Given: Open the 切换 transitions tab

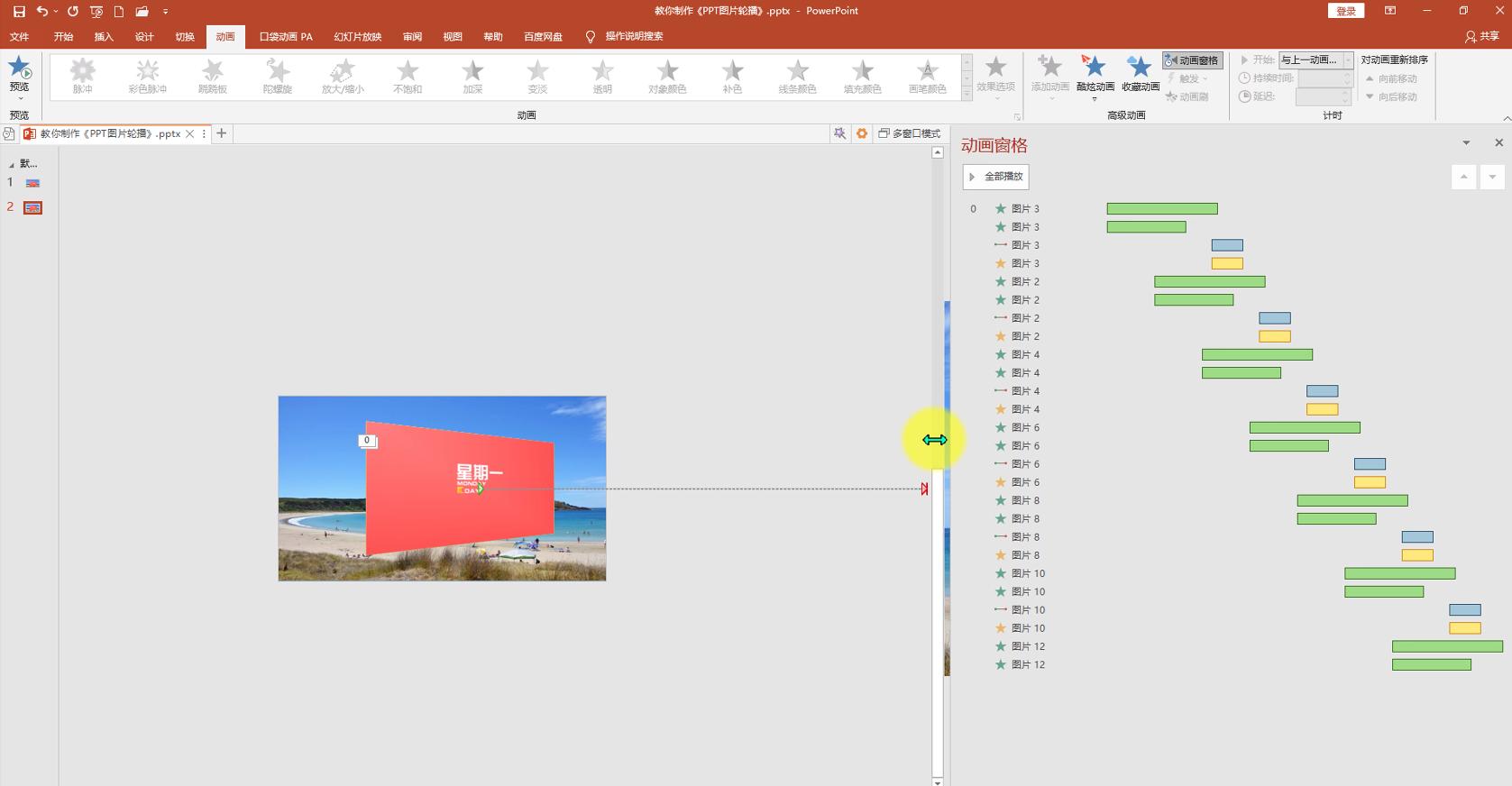Looking at the screenshot, I should pos(185,37).
